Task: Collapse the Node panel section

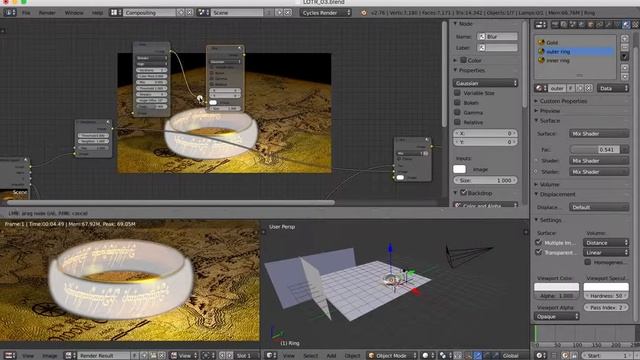Action: pyautogui.click(x=456, y=24)
